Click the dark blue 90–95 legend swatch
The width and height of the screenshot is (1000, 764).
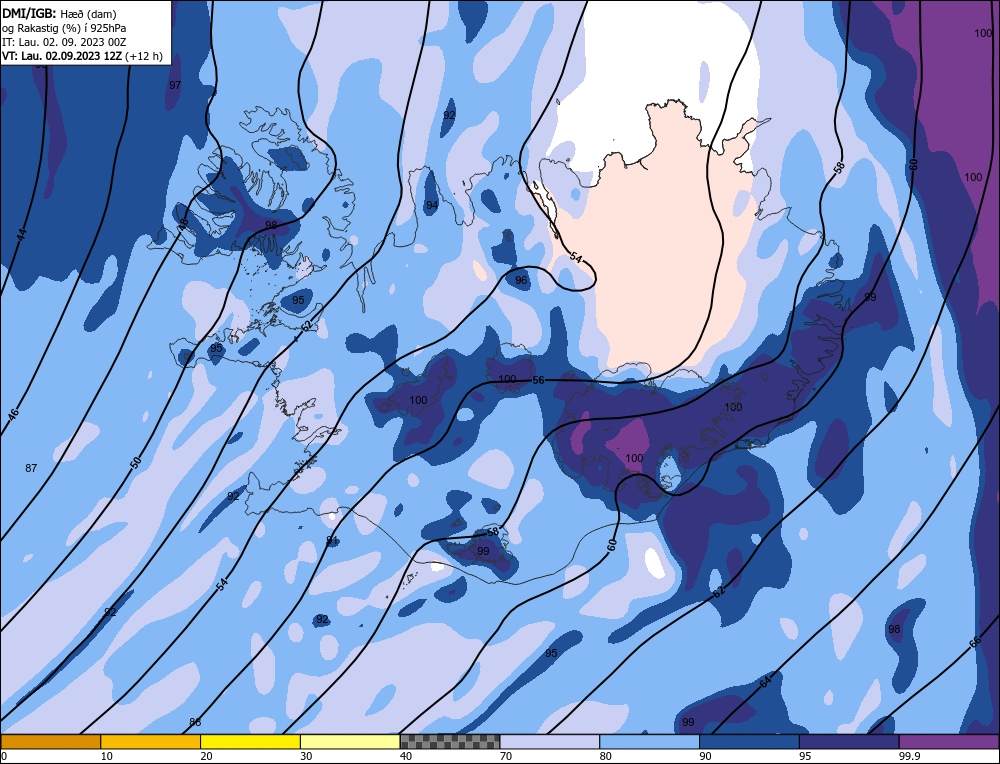(749, 741)
